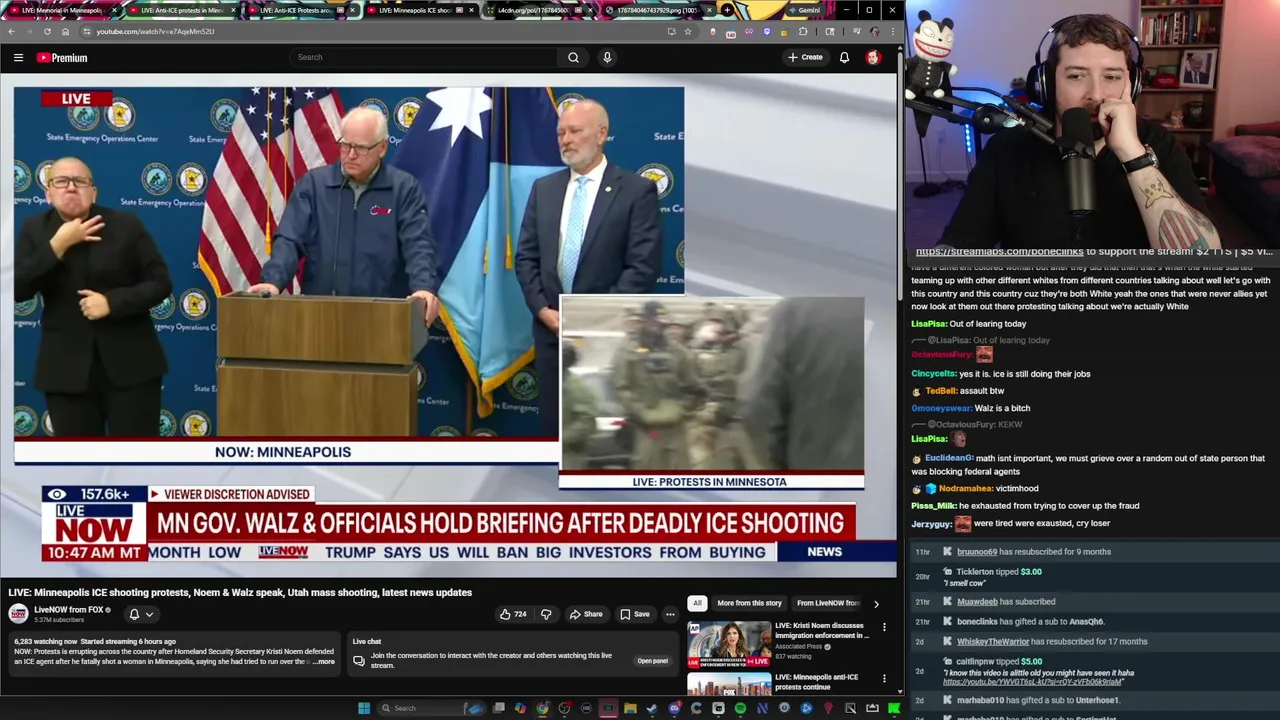Screen dimensions: 1280x720
Task: Expand the description with ...more
Action: [324, 662]
